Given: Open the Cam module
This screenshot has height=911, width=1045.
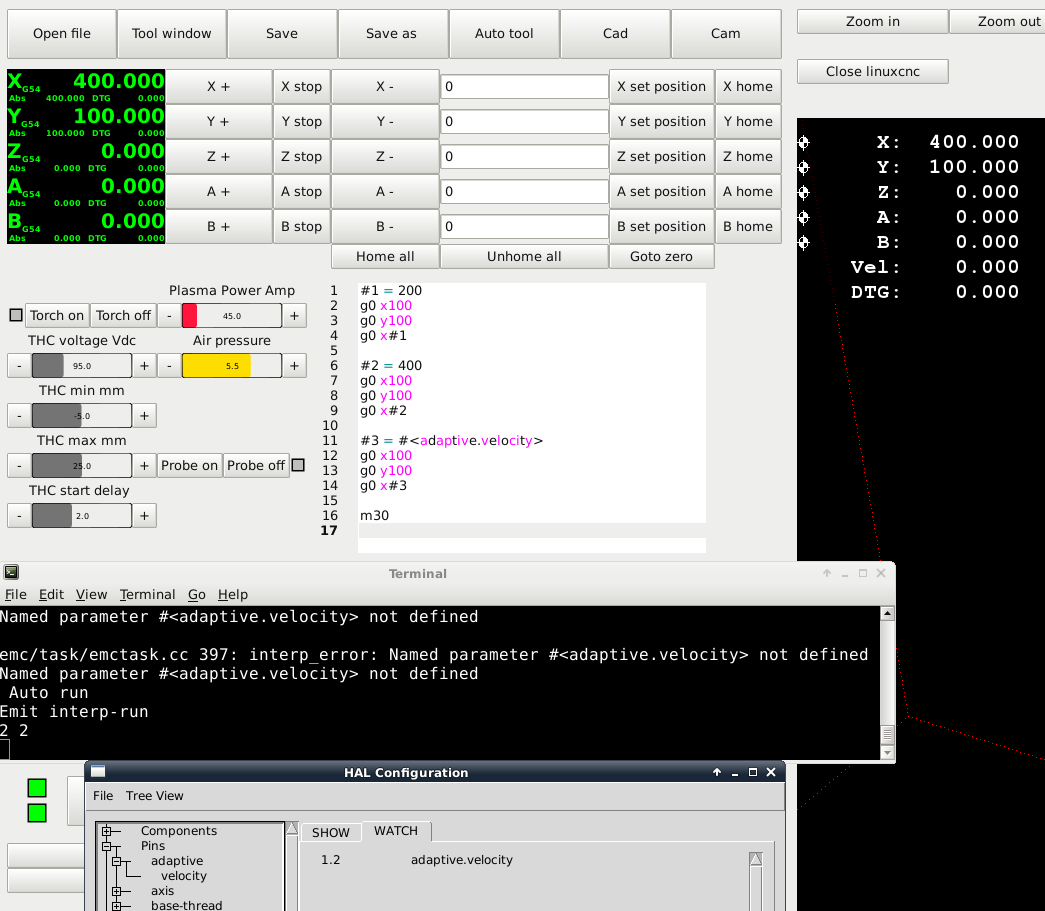Looking at the screenshot, I should [x=726, y=33].
